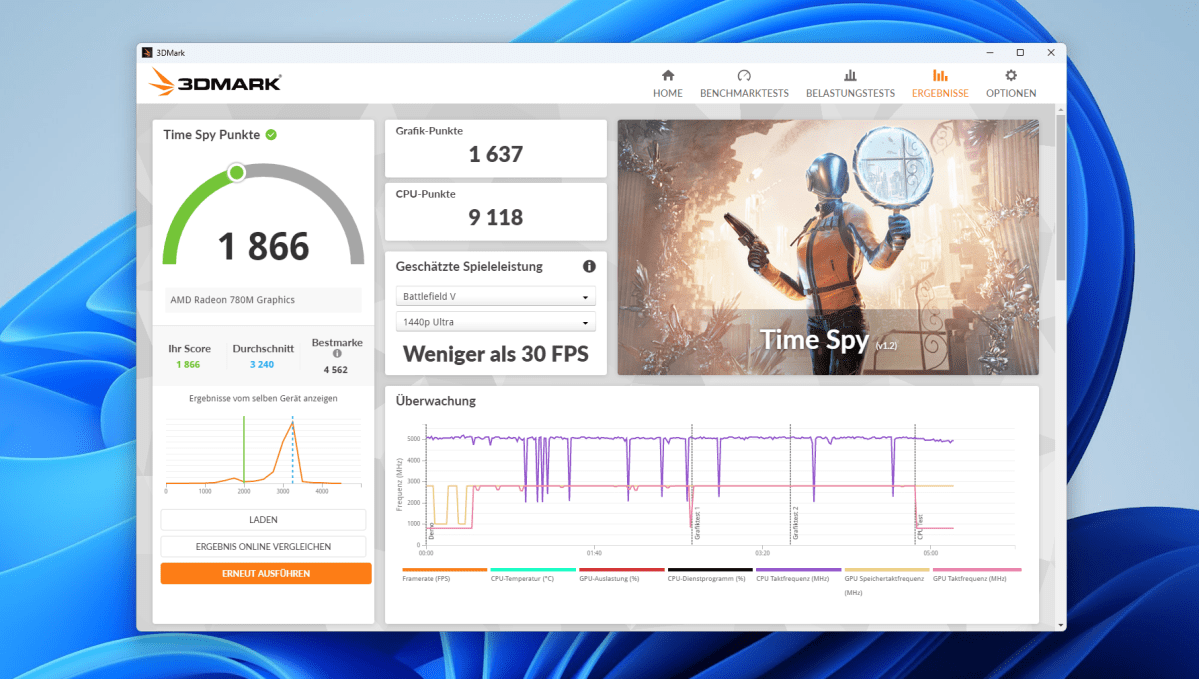
Task: Click the green verified checkmark beside Time Spy Punkte
Action: click(269, 134)
